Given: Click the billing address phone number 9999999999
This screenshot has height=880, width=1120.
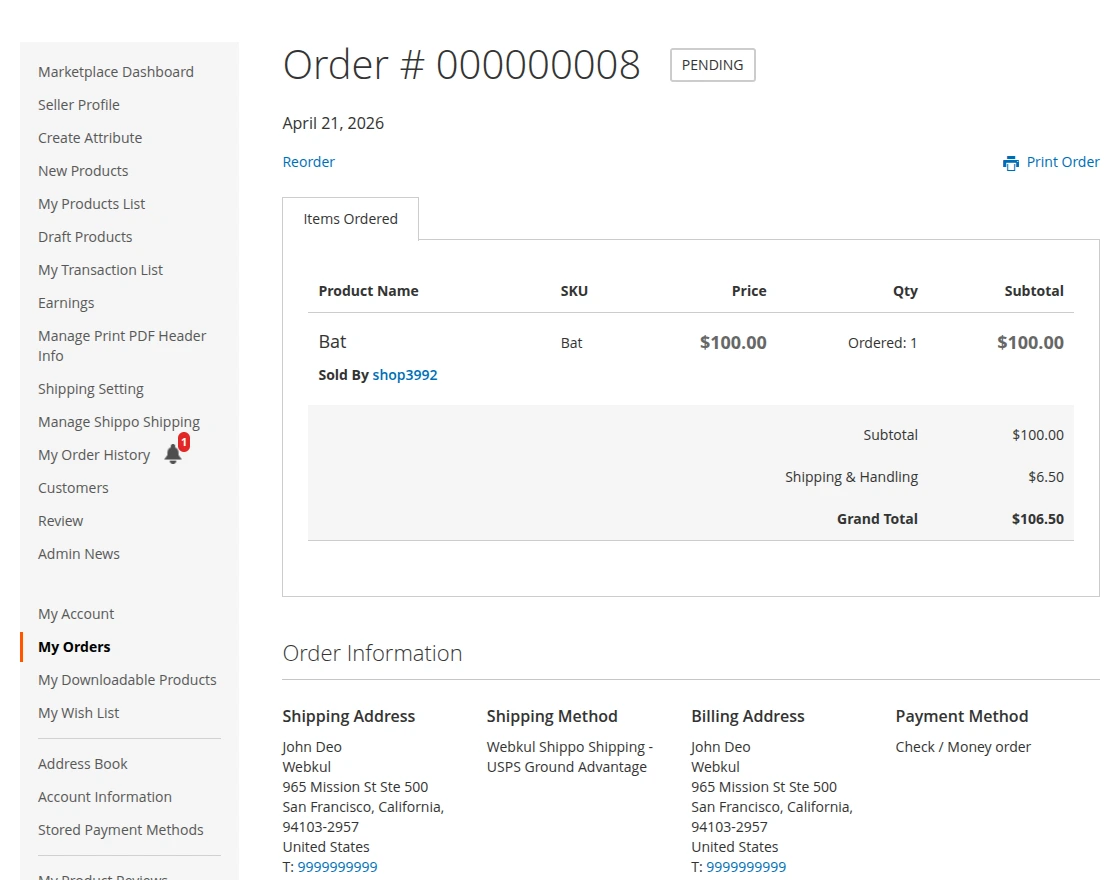Looking at the screenshot, I should [x=746, y=867].
